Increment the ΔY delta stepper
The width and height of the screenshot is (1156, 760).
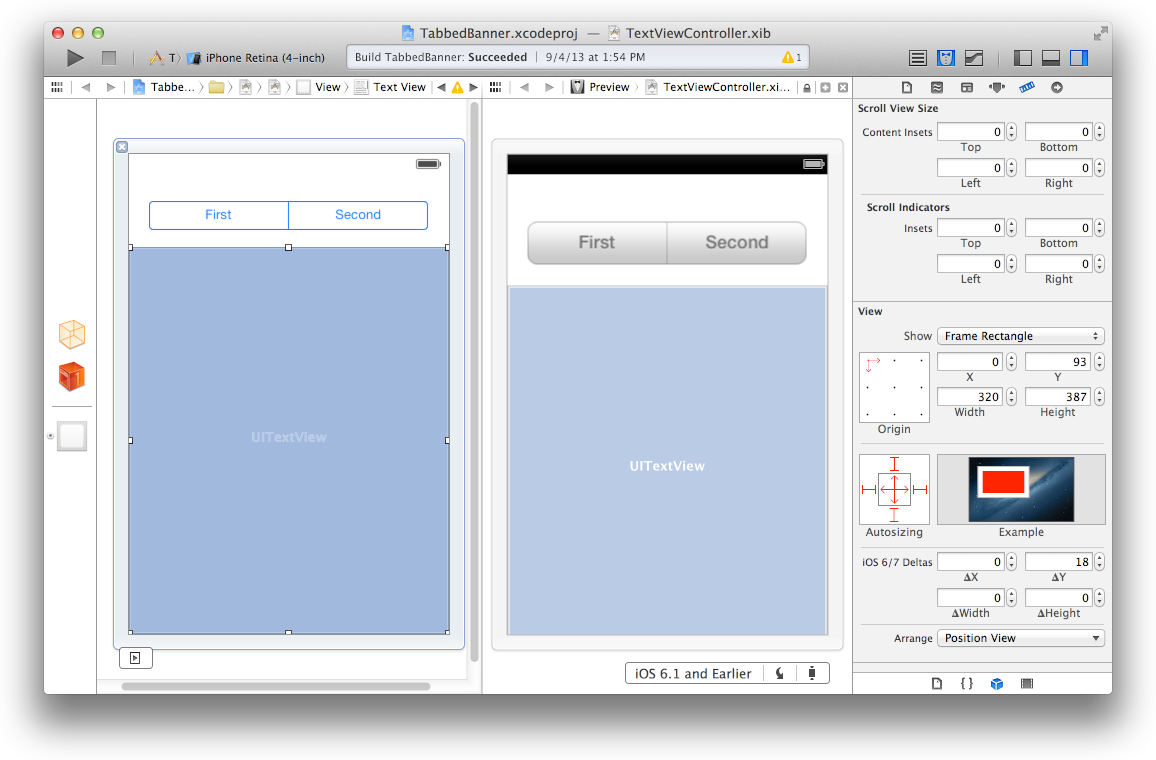pos(1098,557)
